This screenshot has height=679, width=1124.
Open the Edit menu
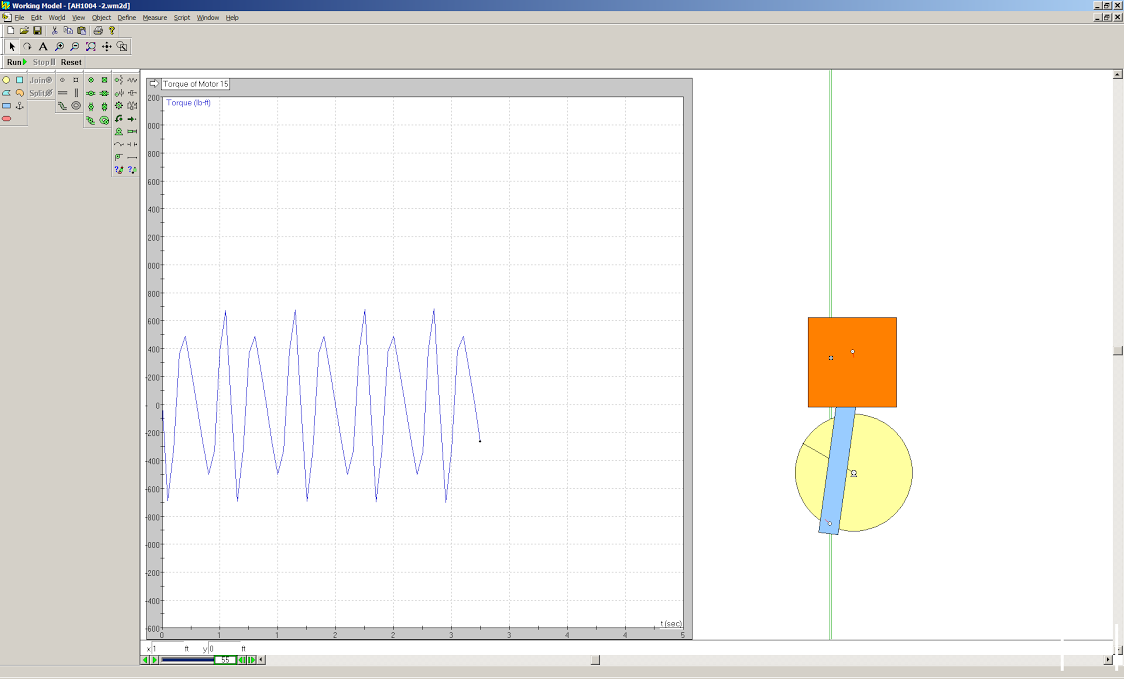36,18
